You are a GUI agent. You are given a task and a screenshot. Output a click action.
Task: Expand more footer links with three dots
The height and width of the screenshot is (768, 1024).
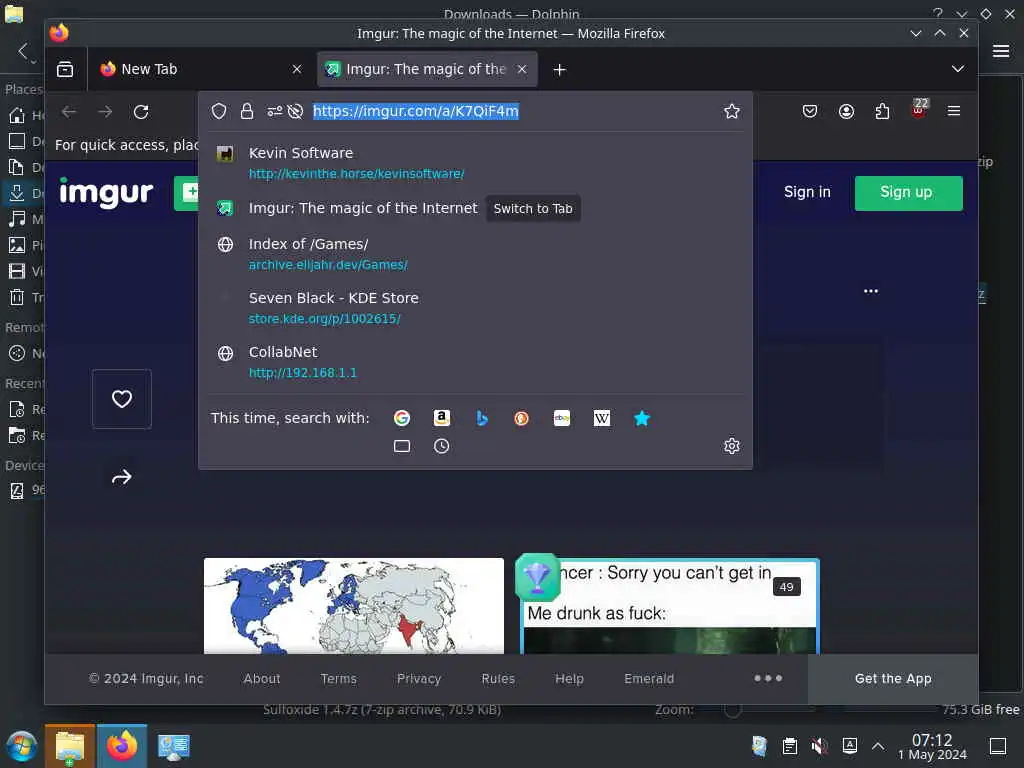point(768,679)
